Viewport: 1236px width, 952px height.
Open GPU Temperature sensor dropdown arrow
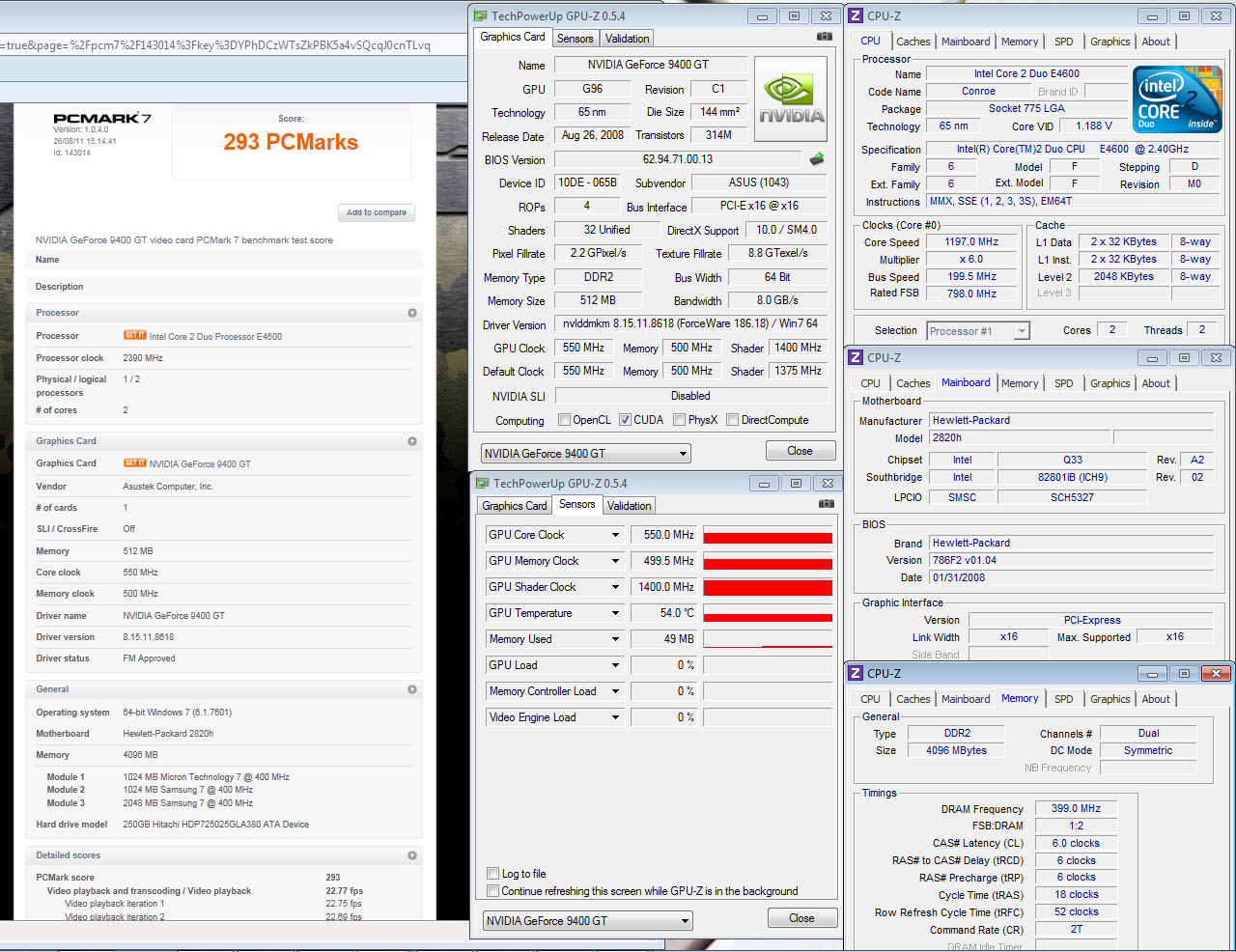tap(615, 613)
